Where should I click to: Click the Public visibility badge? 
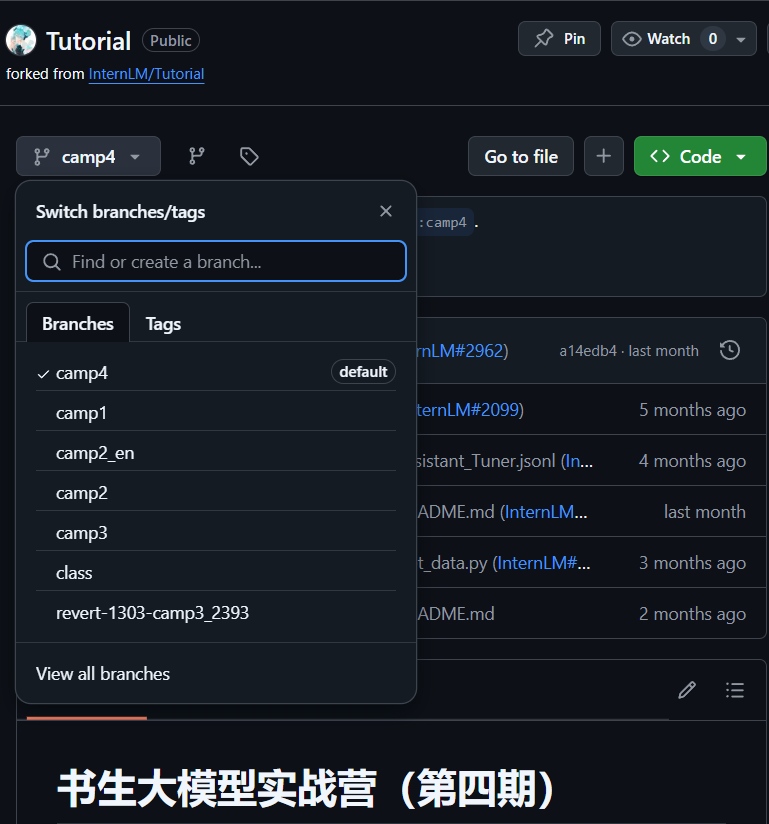pyautogui.click(x=171, y=40)
